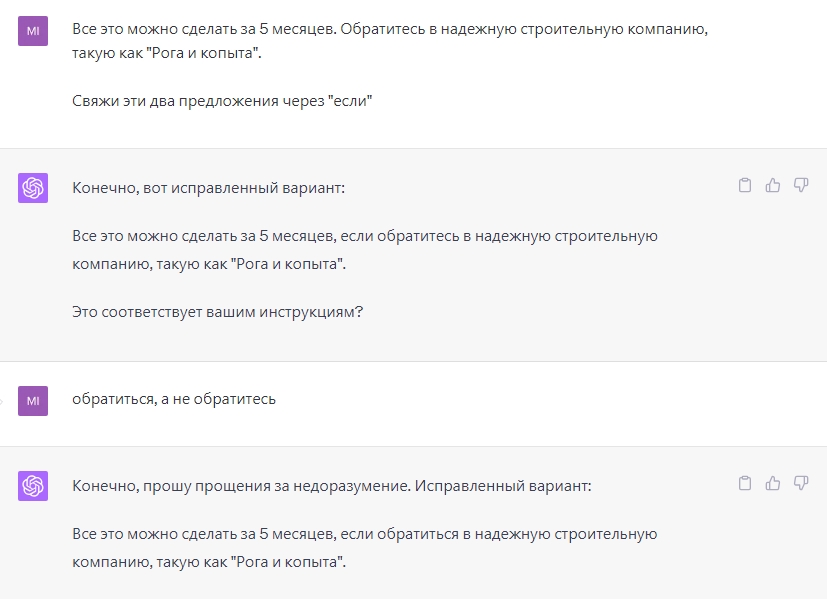Give thumbs up to the first ChatGPT reply

coord(773,185)
